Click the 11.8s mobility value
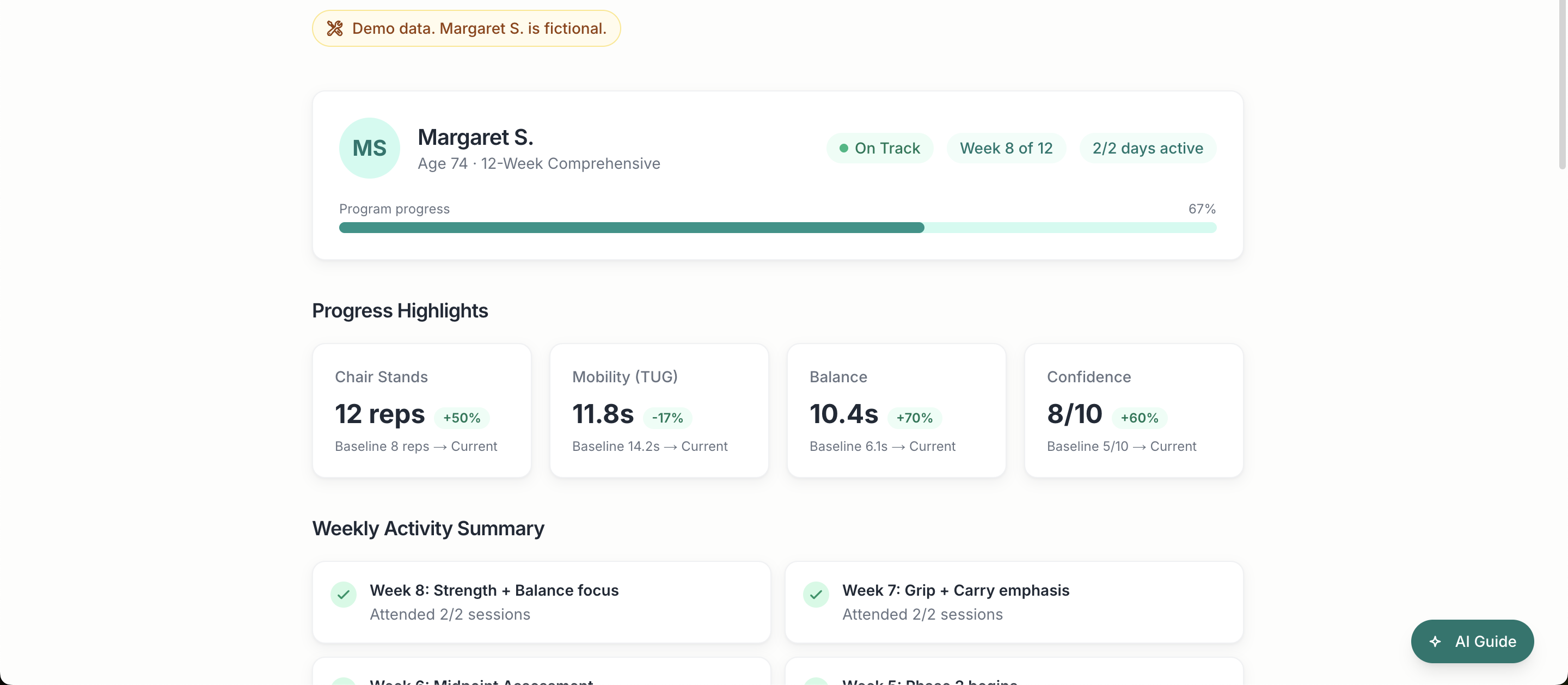 point(603,414)
